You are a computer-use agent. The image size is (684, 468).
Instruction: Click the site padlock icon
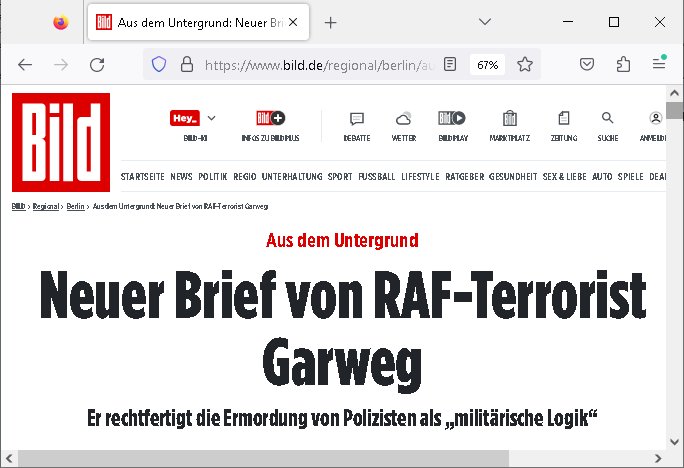click(187, 65)
